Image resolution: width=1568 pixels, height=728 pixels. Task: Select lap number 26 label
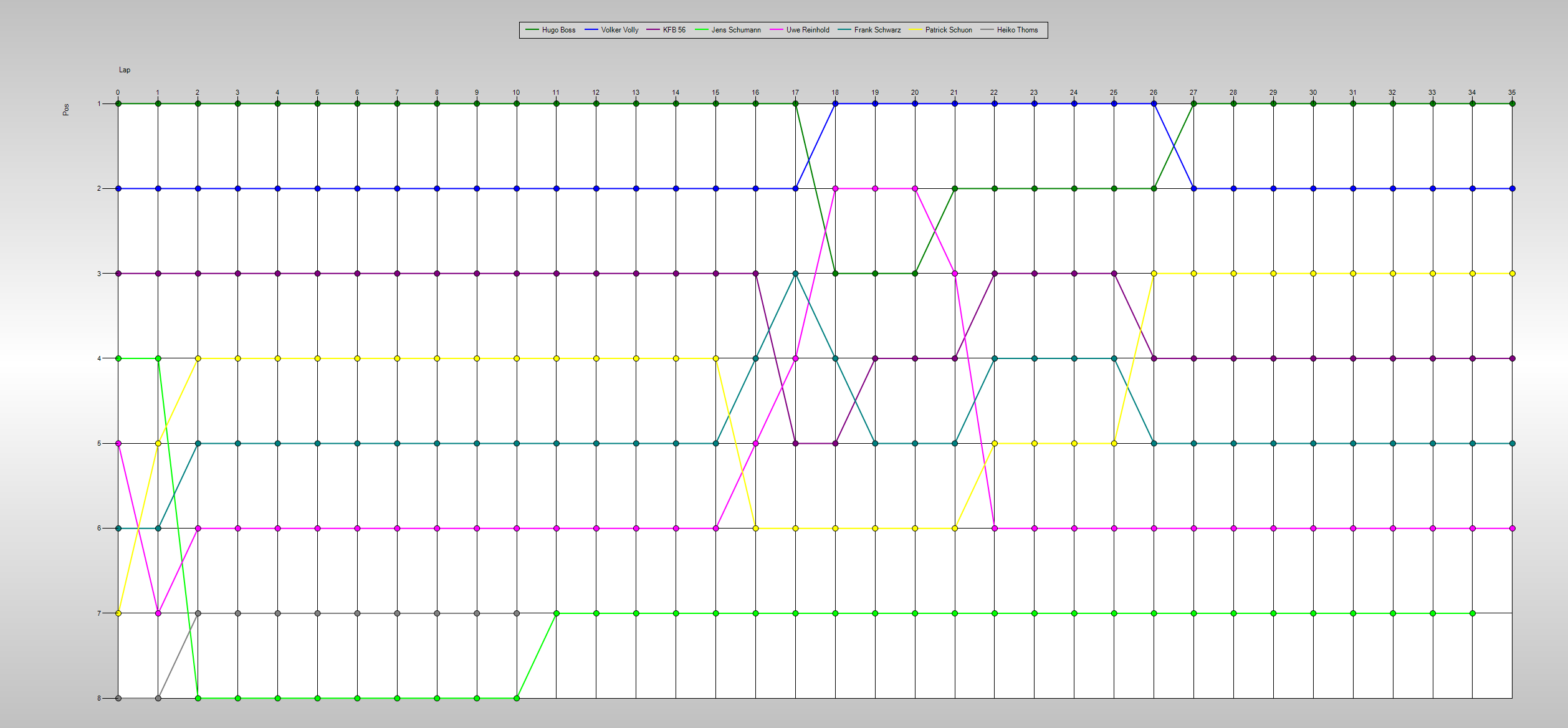click(x=1154, y=92)
